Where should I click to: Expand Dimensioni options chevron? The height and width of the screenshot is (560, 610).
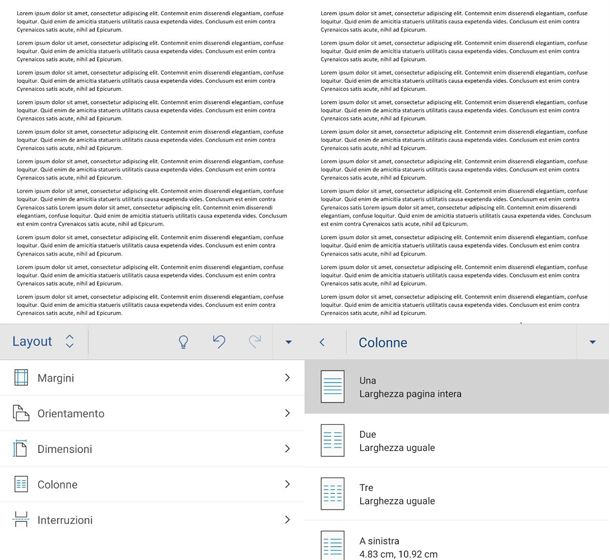tap(287, 448)
